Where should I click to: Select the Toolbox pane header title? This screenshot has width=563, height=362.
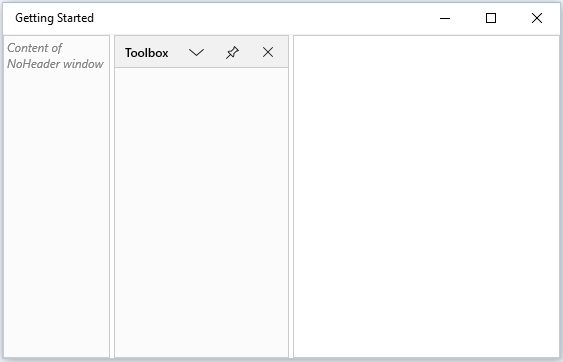pos(146,53)
